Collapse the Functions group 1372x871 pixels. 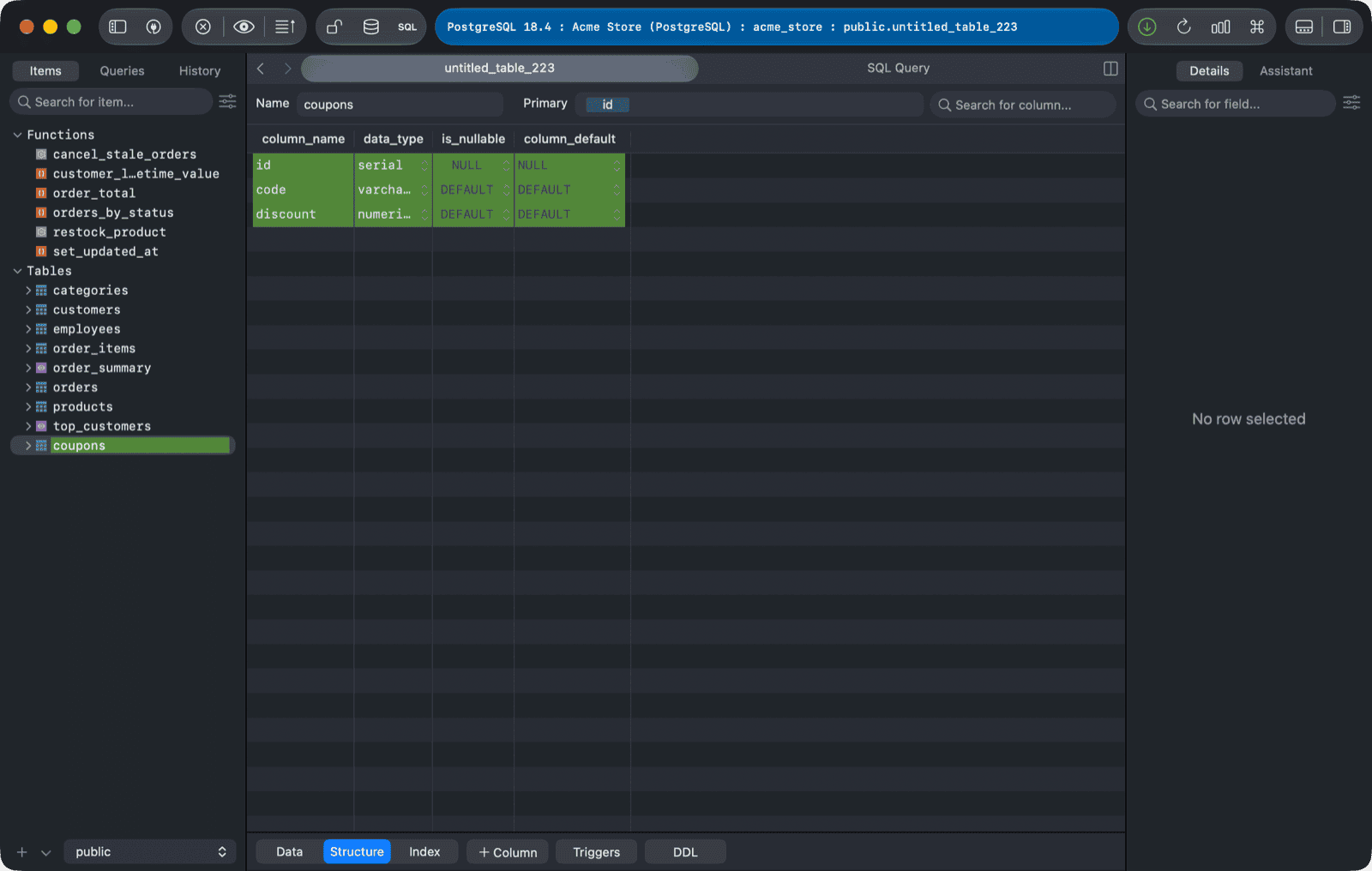tap(17, 135)
